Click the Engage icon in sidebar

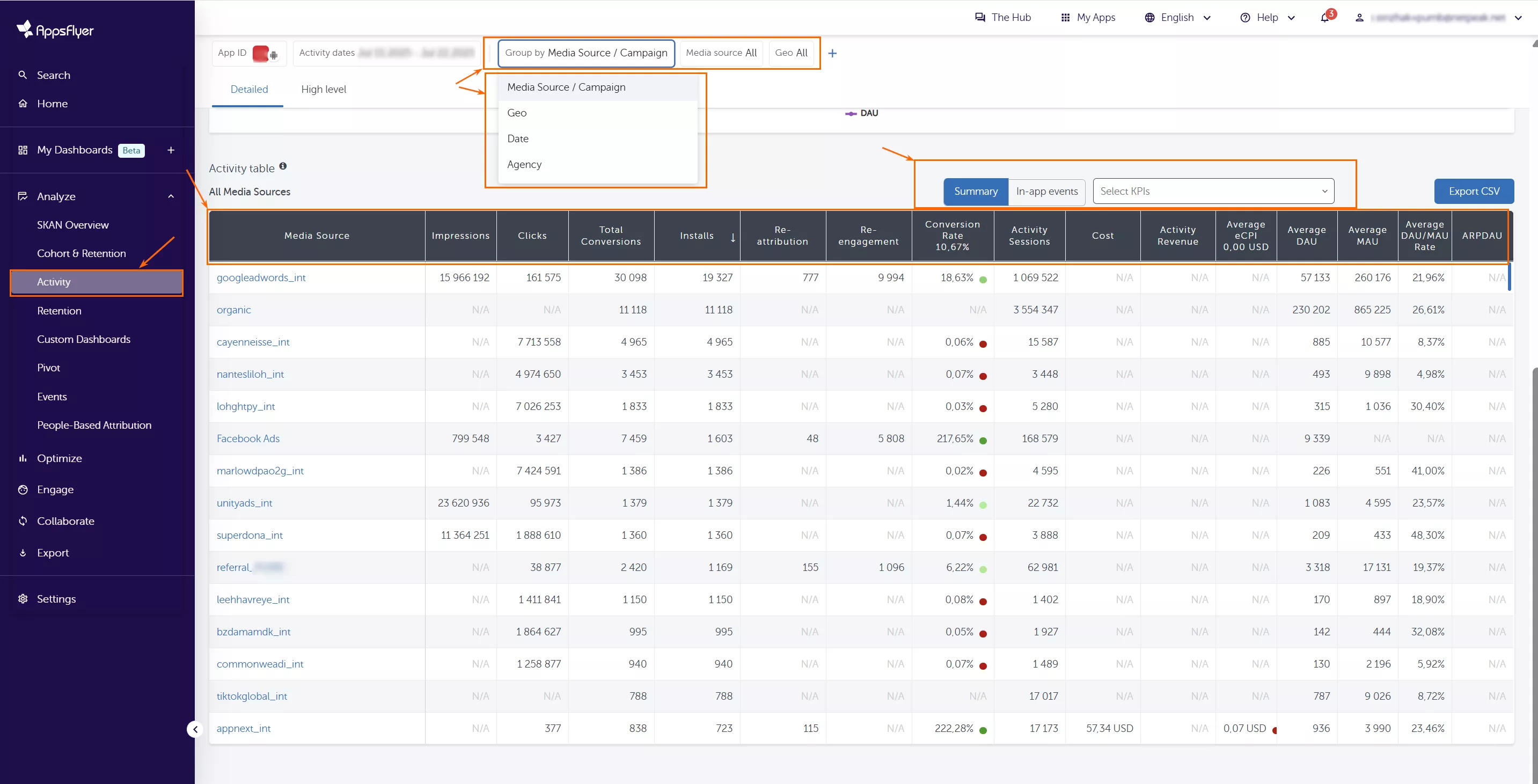click(23, 489)
